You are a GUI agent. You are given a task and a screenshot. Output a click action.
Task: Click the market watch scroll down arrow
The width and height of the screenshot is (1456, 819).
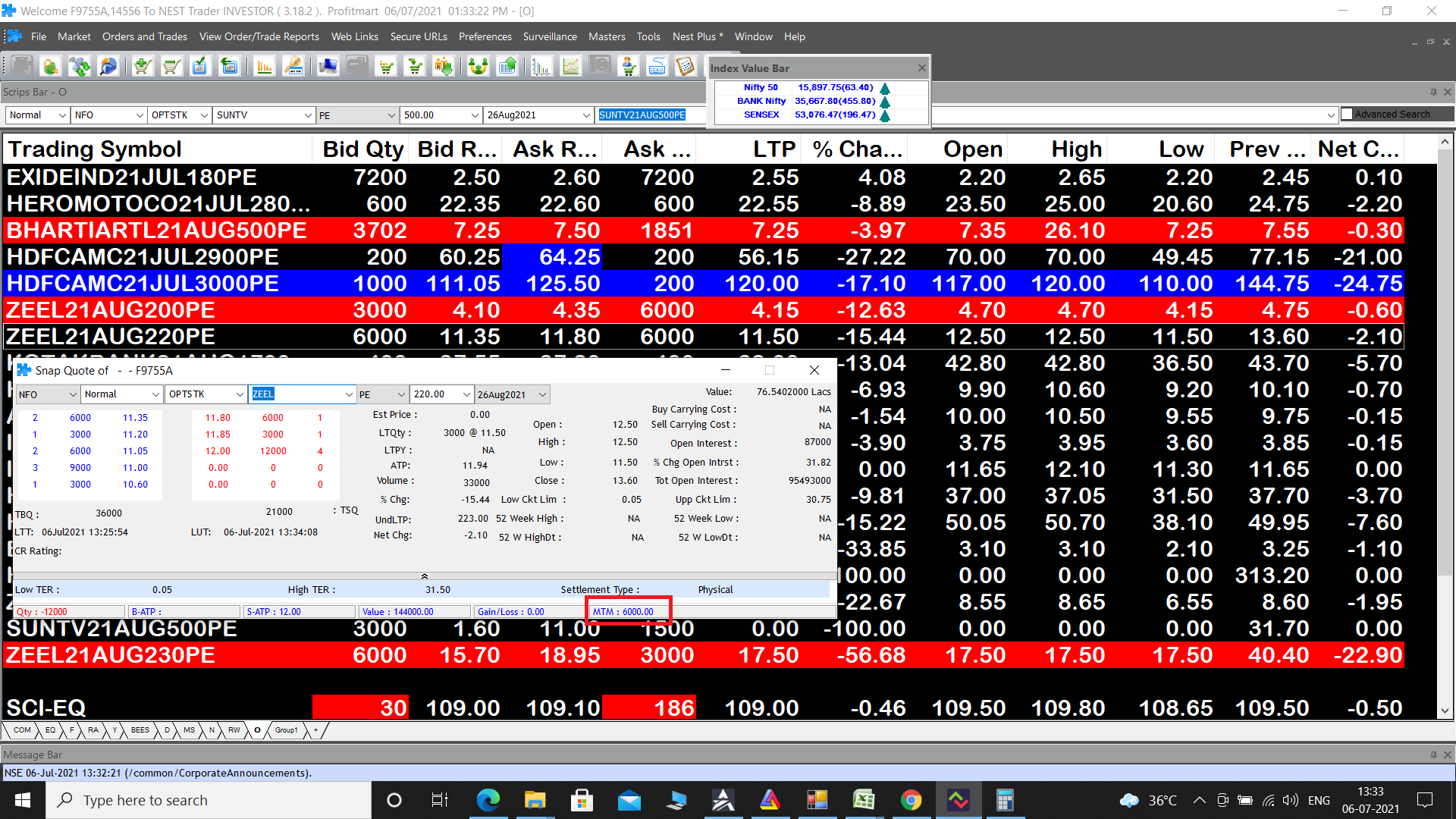1445,711
